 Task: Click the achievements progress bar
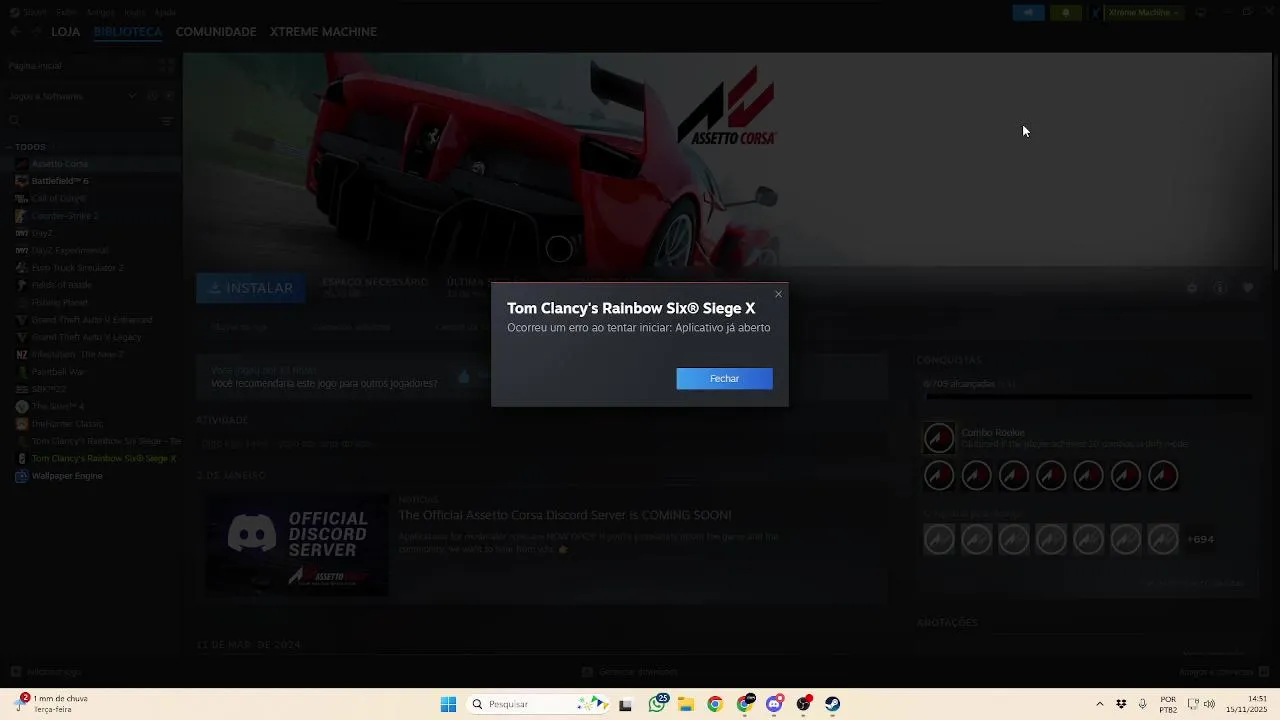[x=1088, y=397]
